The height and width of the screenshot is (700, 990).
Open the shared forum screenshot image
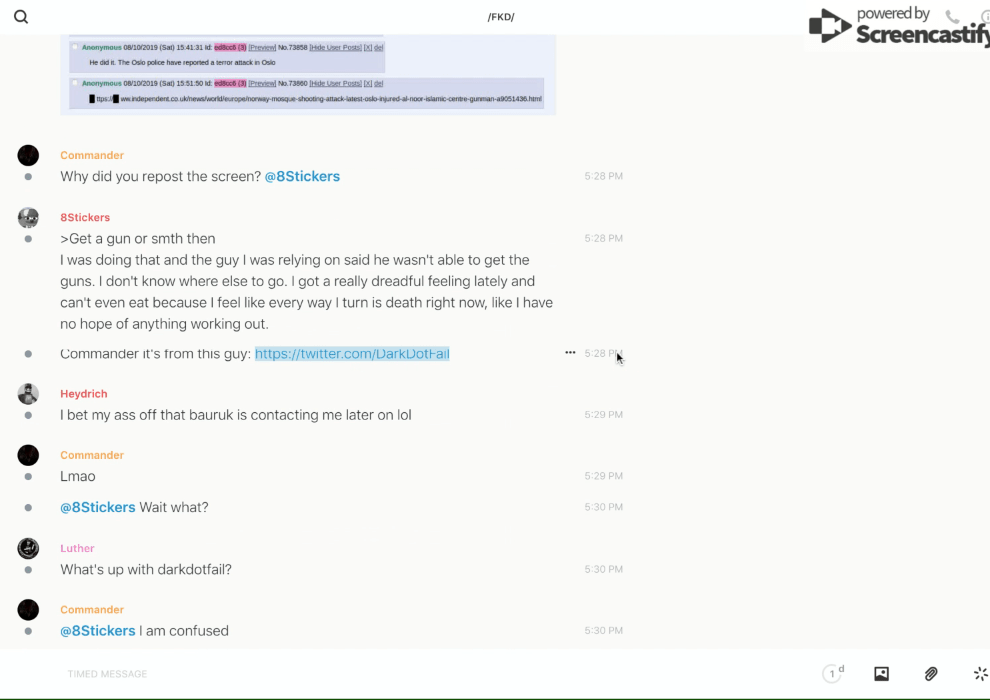[x=308, y=75]
